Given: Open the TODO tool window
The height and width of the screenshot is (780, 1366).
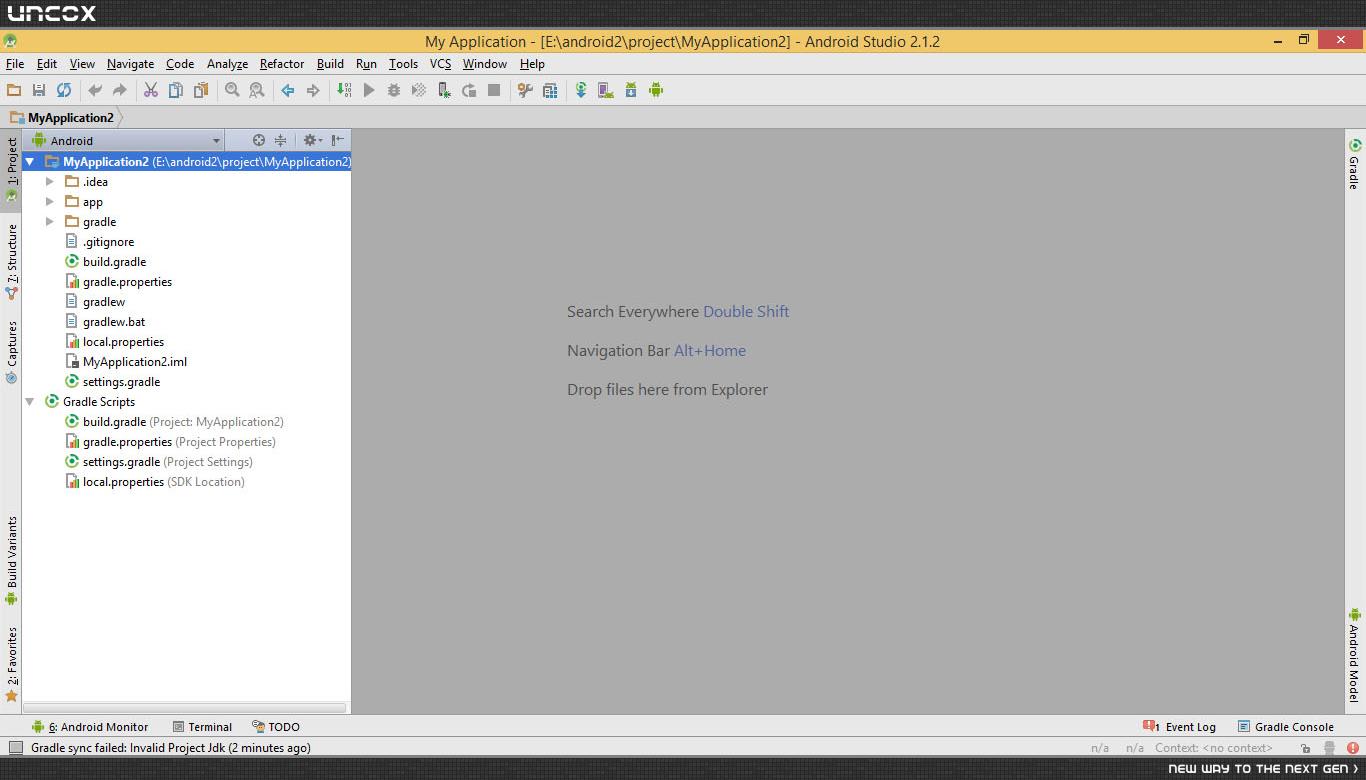Looking at the screenshot, I should (276, 727).
